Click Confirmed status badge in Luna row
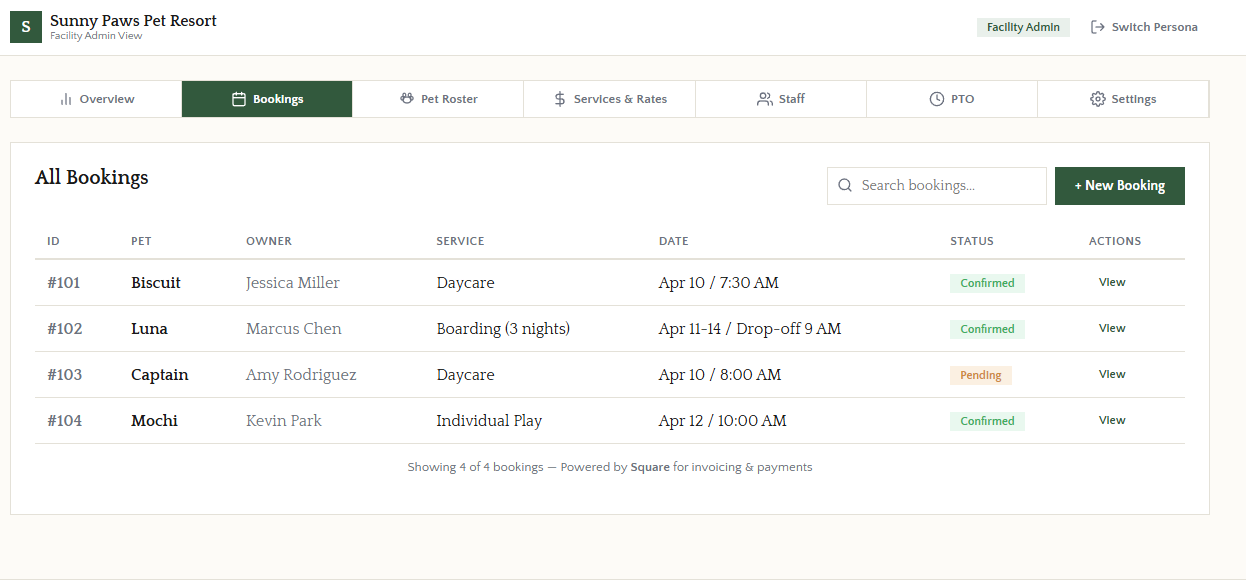Image resolution: width=1246 pixels, height=587 pixels. (987, 329)
